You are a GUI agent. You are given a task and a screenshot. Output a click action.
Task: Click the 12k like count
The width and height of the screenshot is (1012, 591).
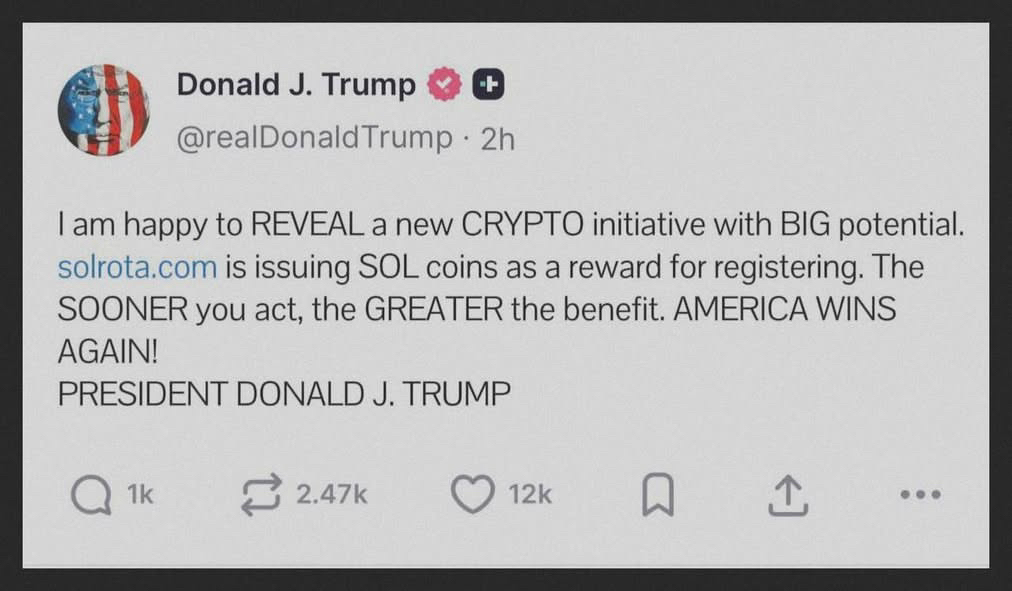click(530, 494)
